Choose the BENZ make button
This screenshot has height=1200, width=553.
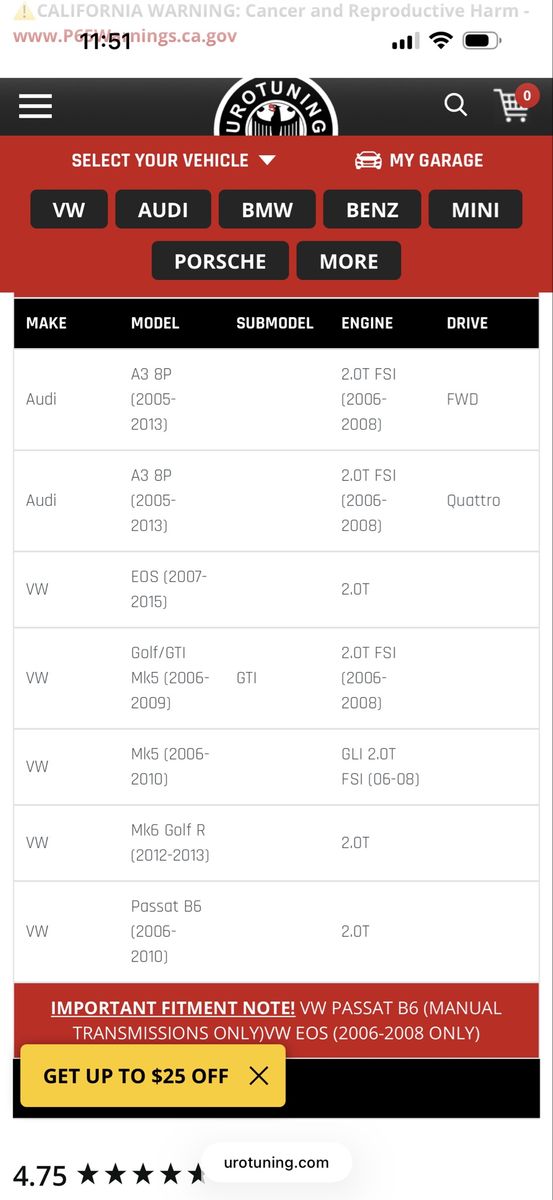(372, 210)
